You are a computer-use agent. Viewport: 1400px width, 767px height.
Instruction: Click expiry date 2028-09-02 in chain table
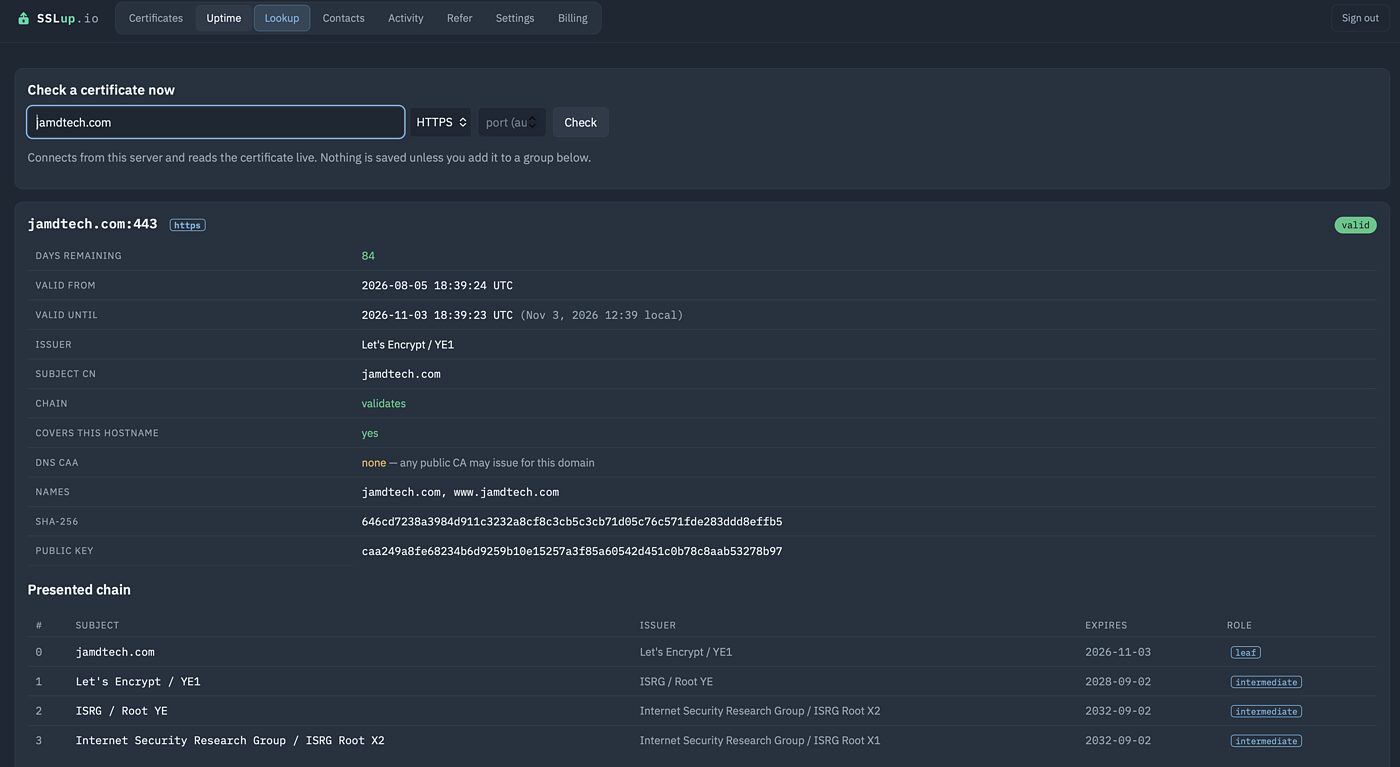tap(1118, 682)
